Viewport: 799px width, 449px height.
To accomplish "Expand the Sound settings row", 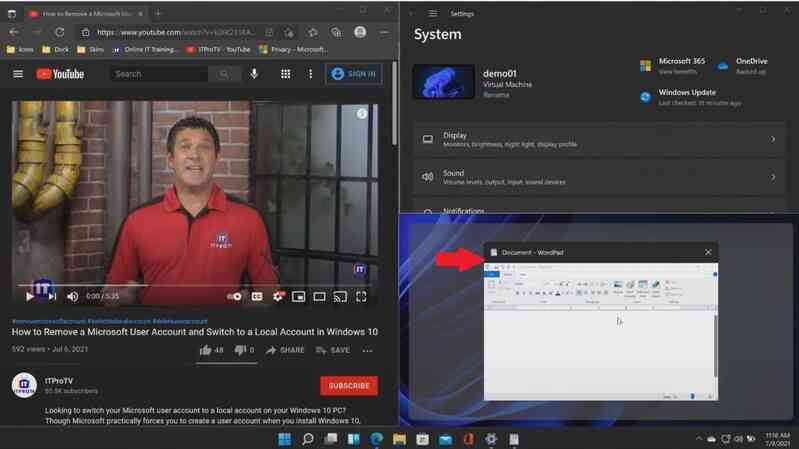I will point(599,177).
